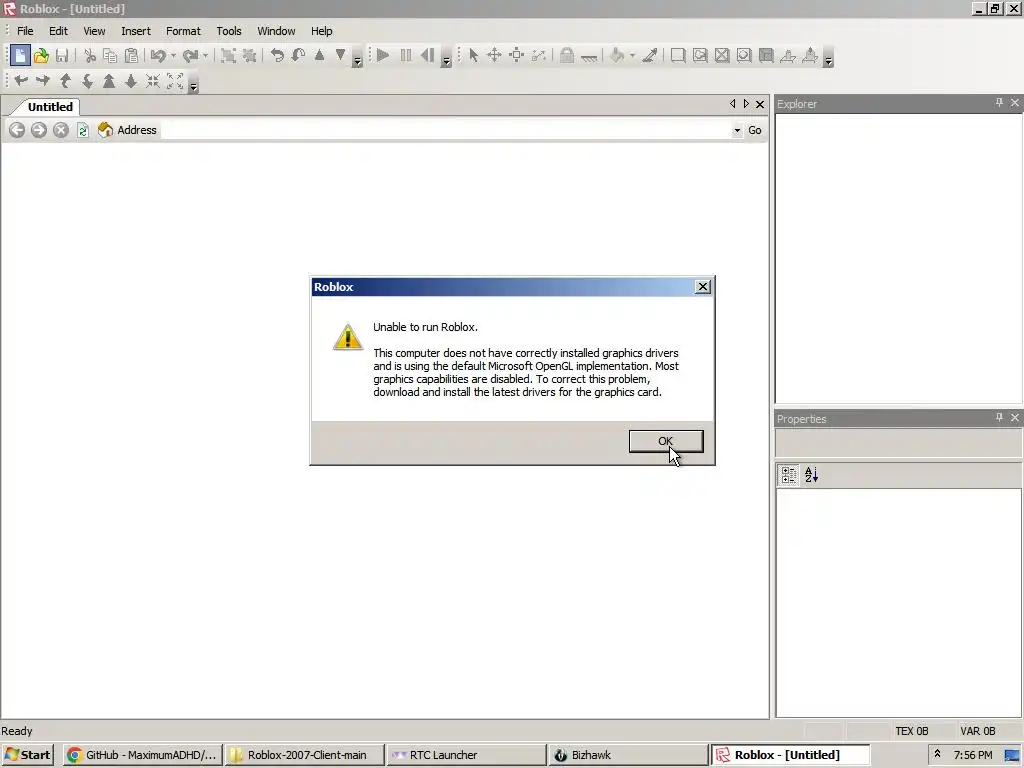Viewport: 1024px width, 768px height.
Task: Select the Weld surface tool with X
Action: (722, 56)
